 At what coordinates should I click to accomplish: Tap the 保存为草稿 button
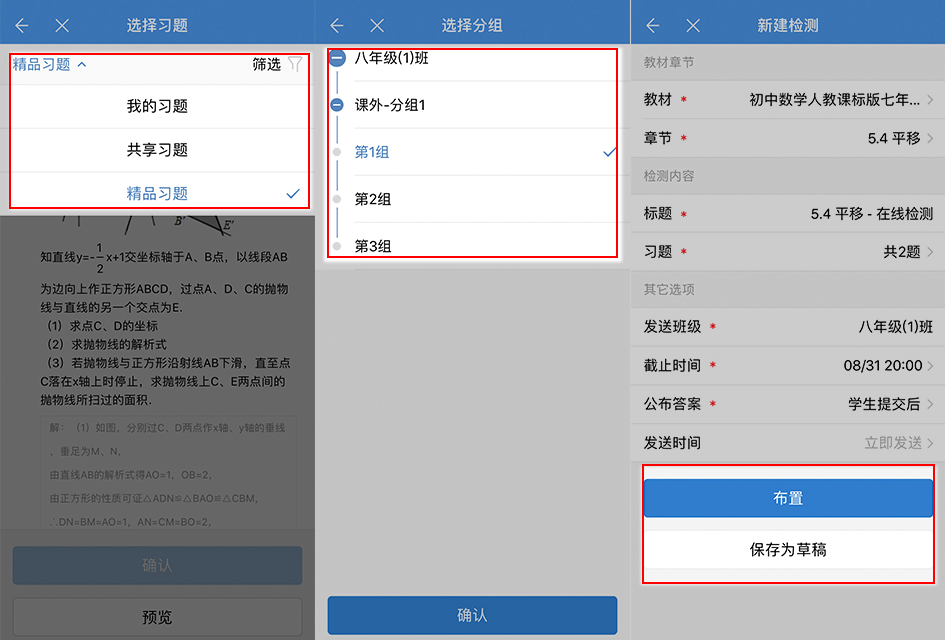[787, 549]
